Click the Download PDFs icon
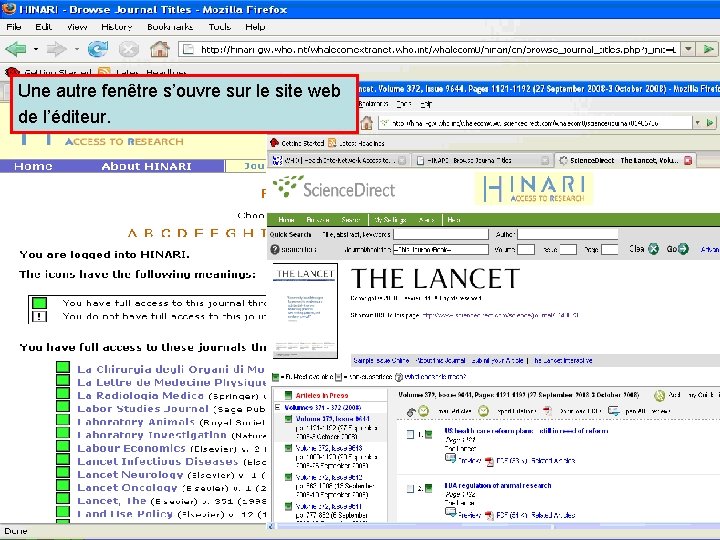 [547, 411]
